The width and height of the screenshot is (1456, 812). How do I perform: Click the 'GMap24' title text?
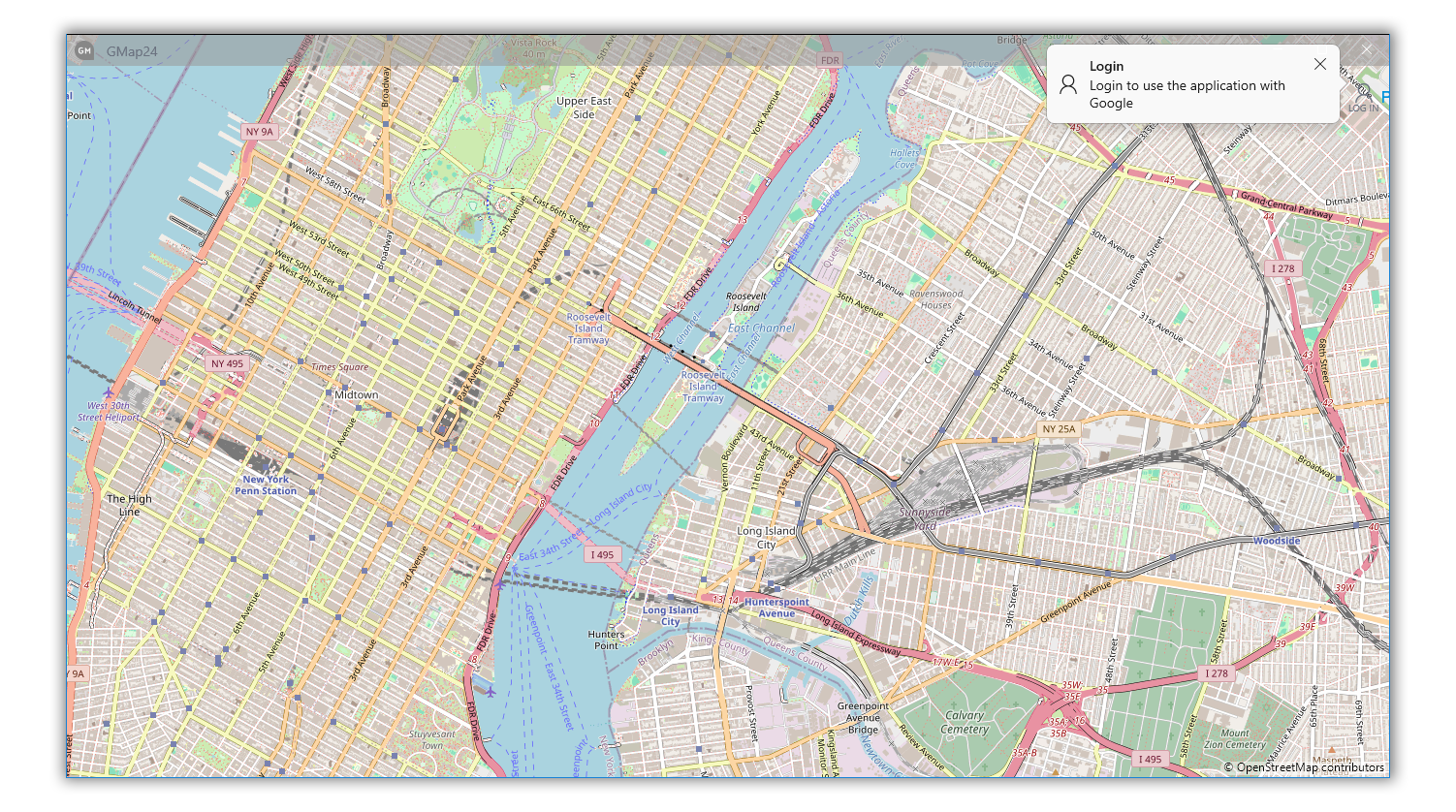tap(132, 51)
